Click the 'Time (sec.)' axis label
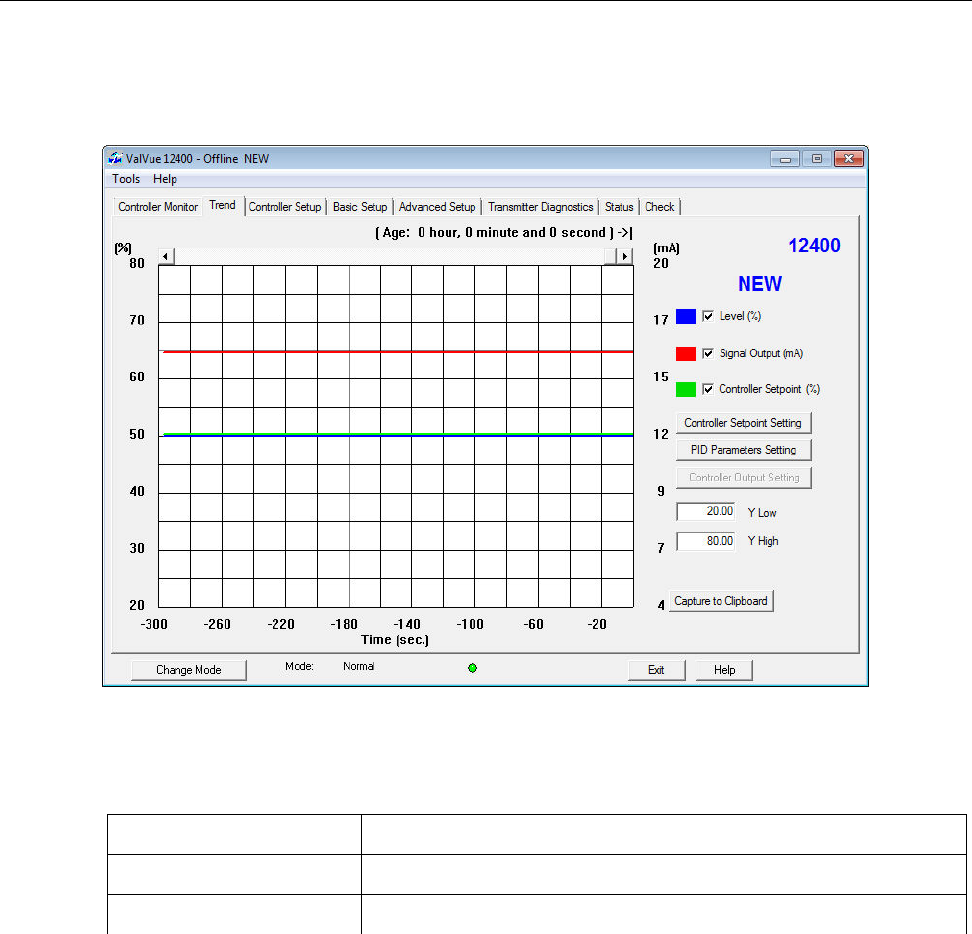The width and height of the screenshot is (972, 934). (x=395, y=640)
